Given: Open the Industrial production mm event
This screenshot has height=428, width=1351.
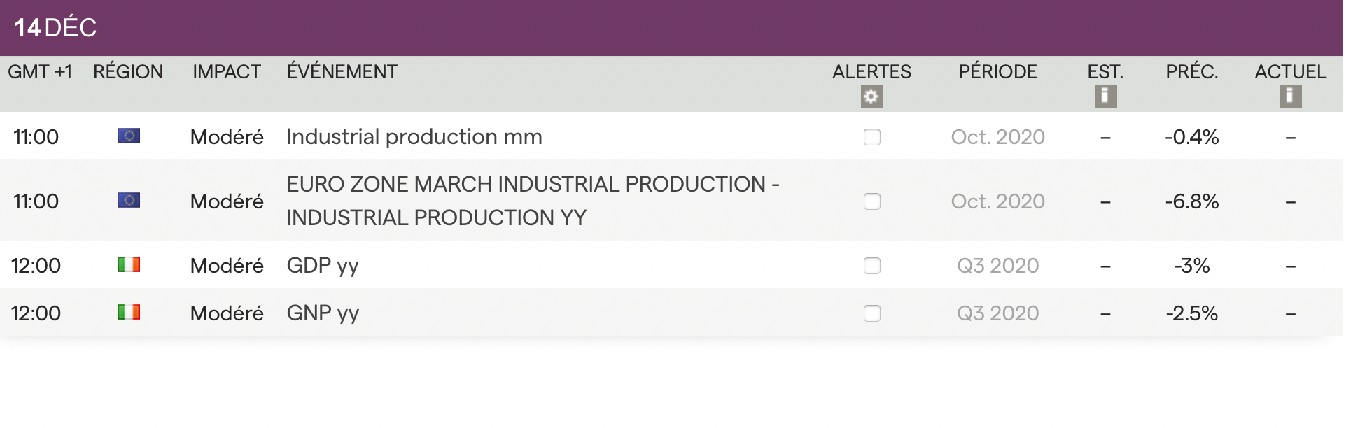Looking at the screenshot, I should pos(414,137).
